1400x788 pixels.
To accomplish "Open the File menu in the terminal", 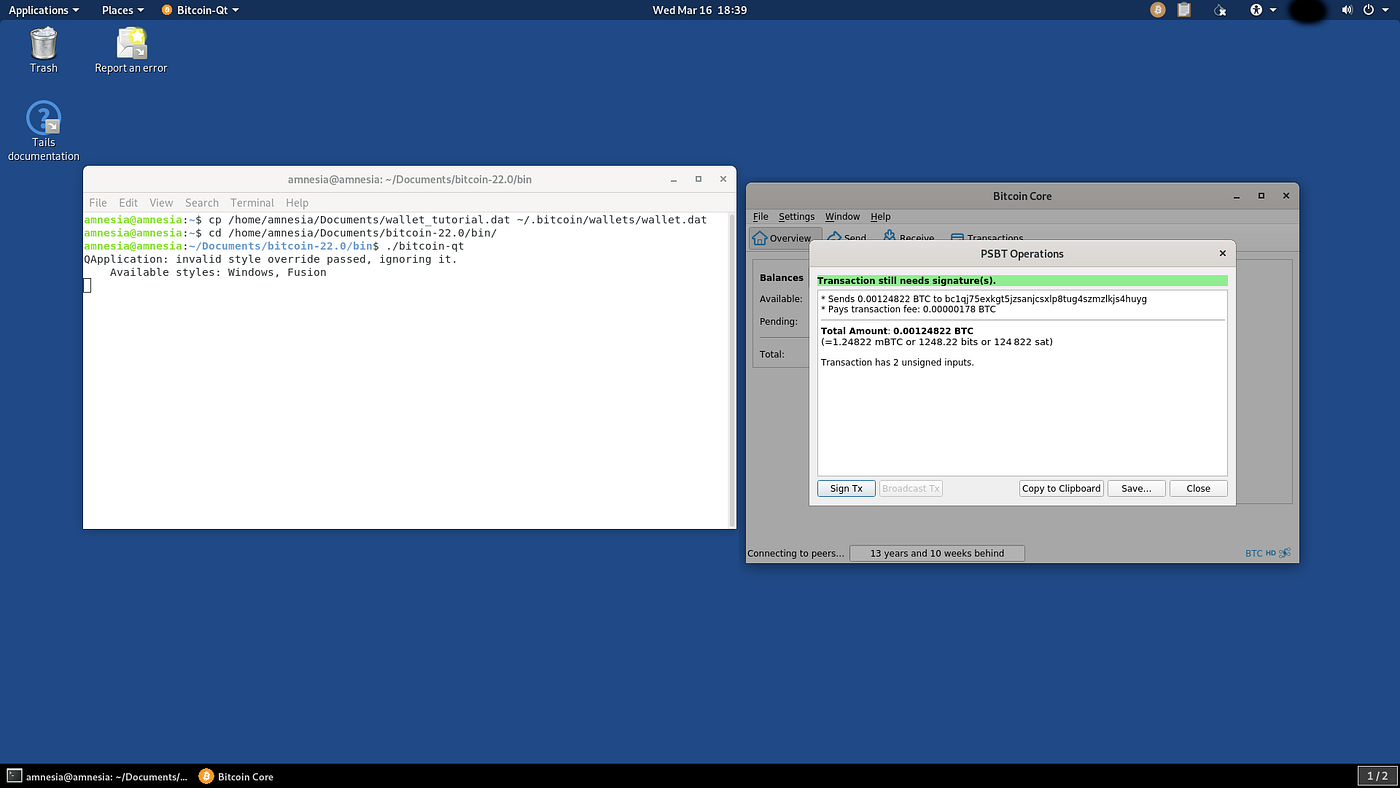I will pyautogui.click(x=98, y=202).
